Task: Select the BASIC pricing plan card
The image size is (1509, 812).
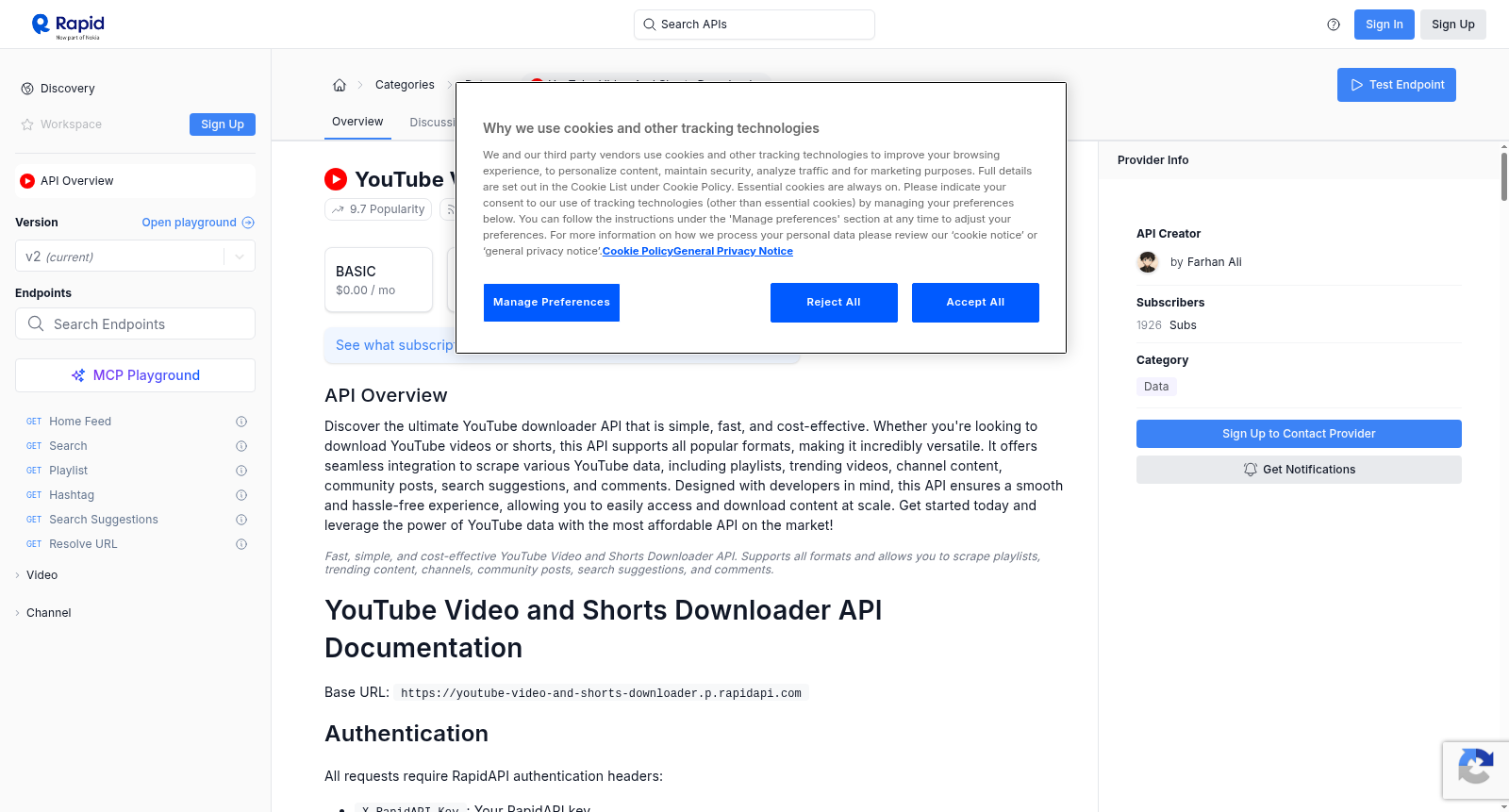Action: coord(378,280)
